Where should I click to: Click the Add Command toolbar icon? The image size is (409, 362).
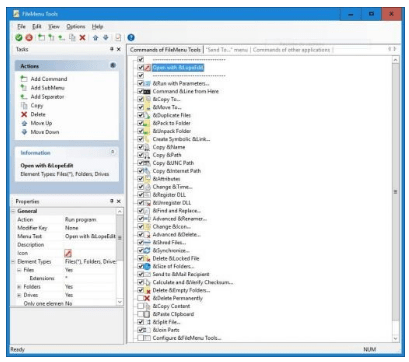click(x=41, y=37)
